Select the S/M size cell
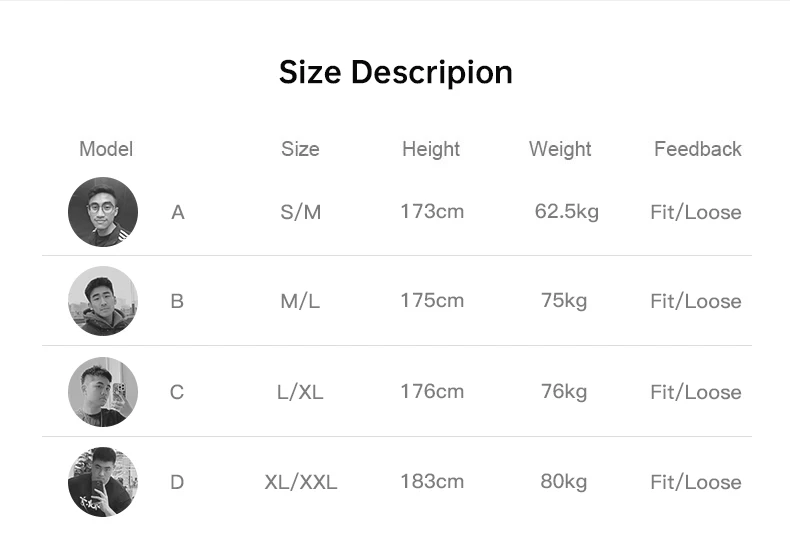 pos(301,212)
